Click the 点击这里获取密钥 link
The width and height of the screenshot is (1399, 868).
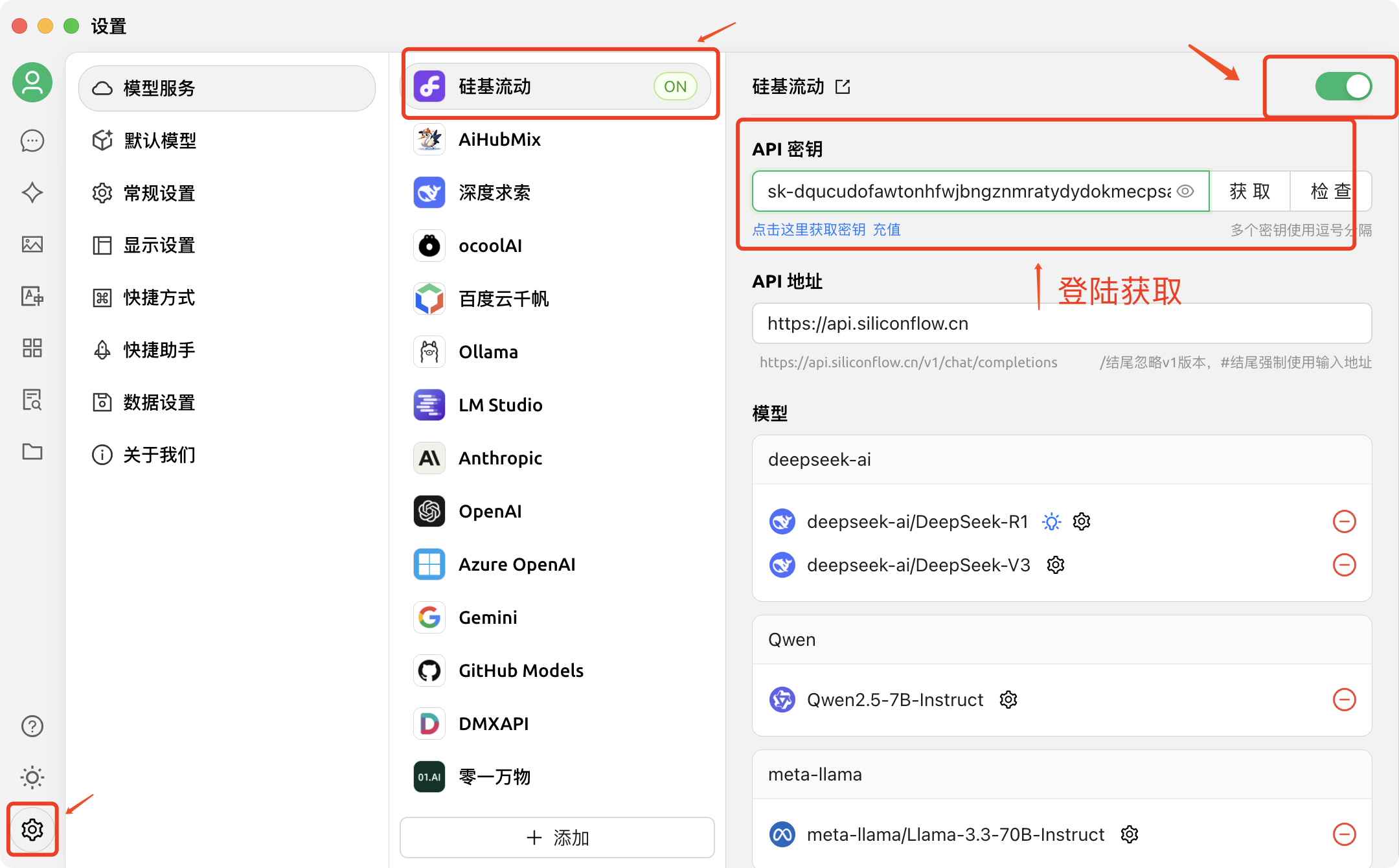click(x=809, y=230)
